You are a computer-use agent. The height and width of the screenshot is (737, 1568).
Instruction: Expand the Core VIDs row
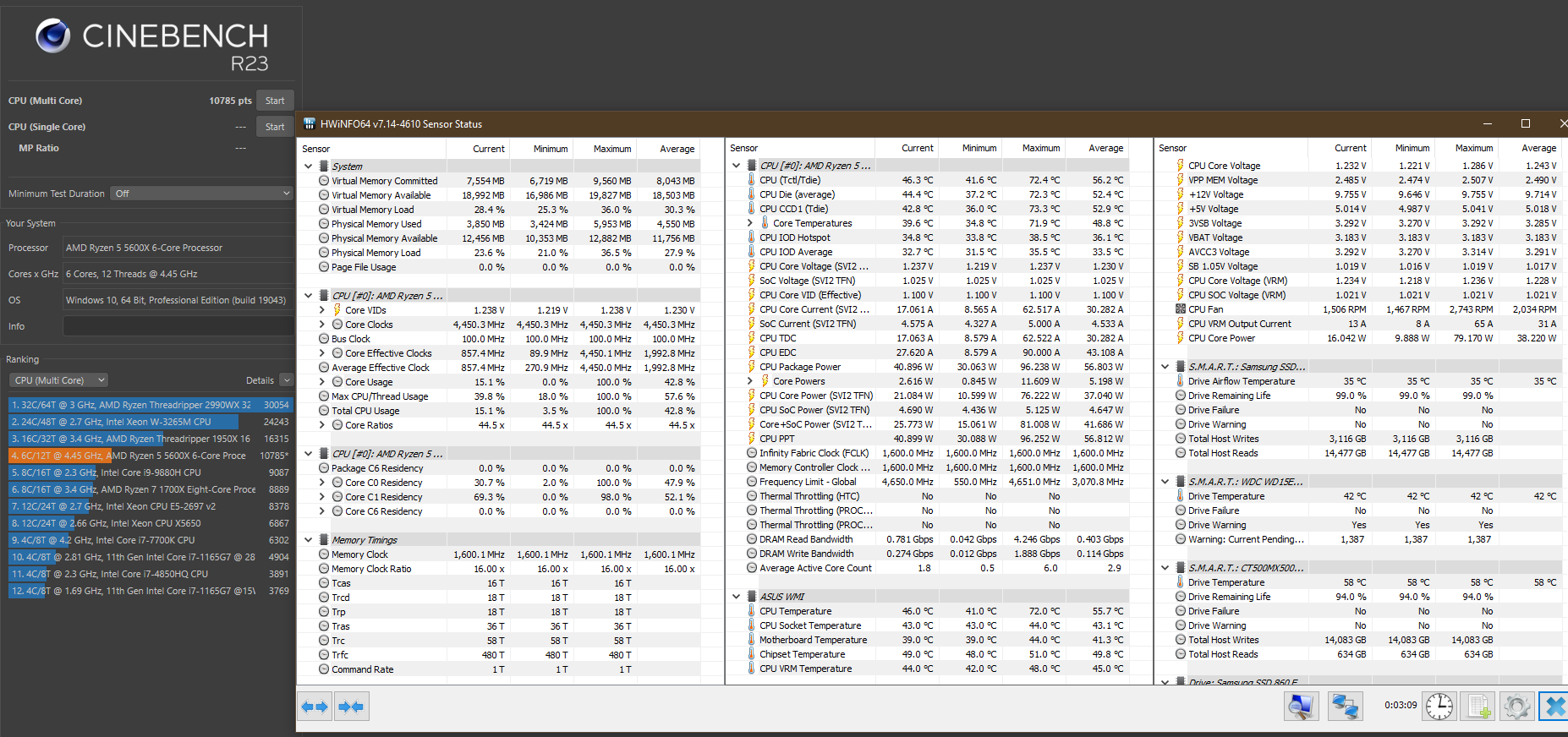click(322, 310)
